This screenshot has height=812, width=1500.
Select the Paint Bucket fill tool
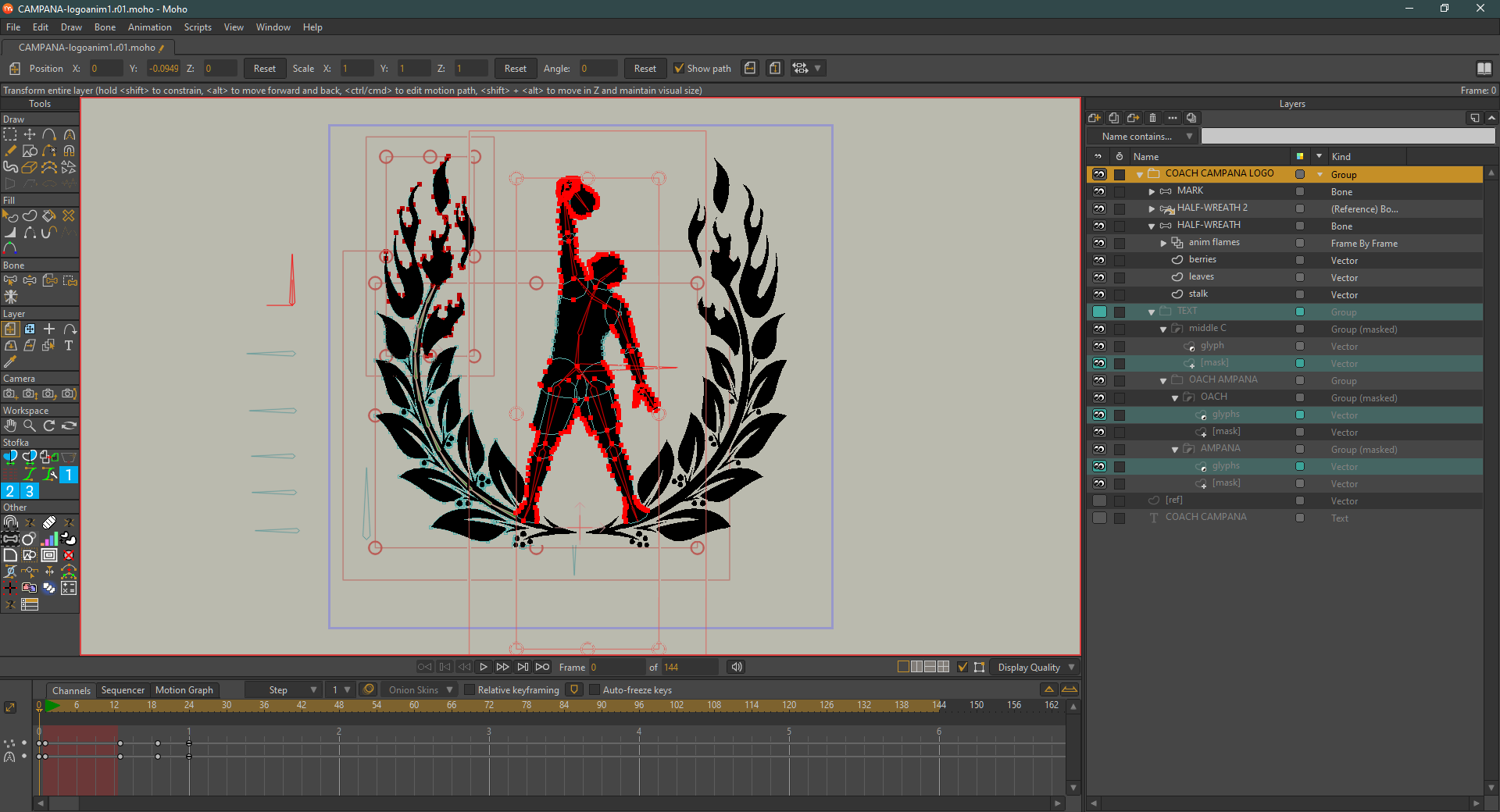(x=49, y=215)
